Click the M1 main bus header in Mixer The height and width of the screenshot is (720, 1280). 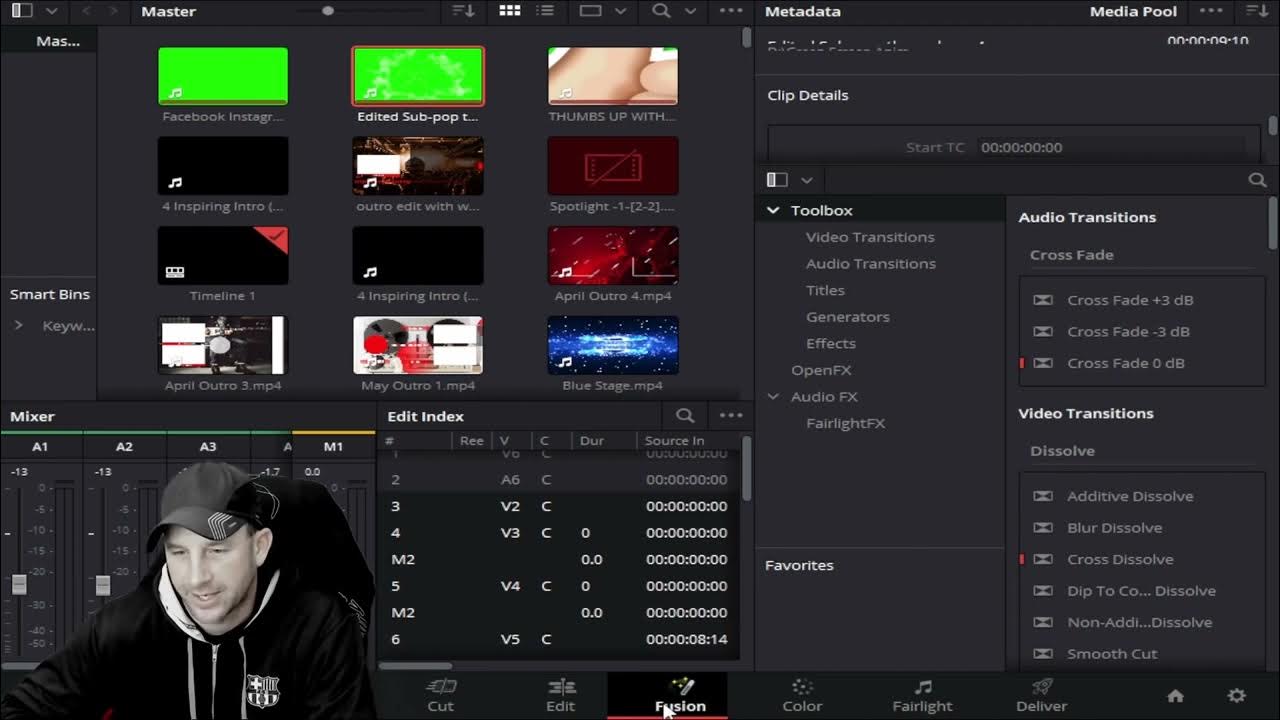click(333, 446)
